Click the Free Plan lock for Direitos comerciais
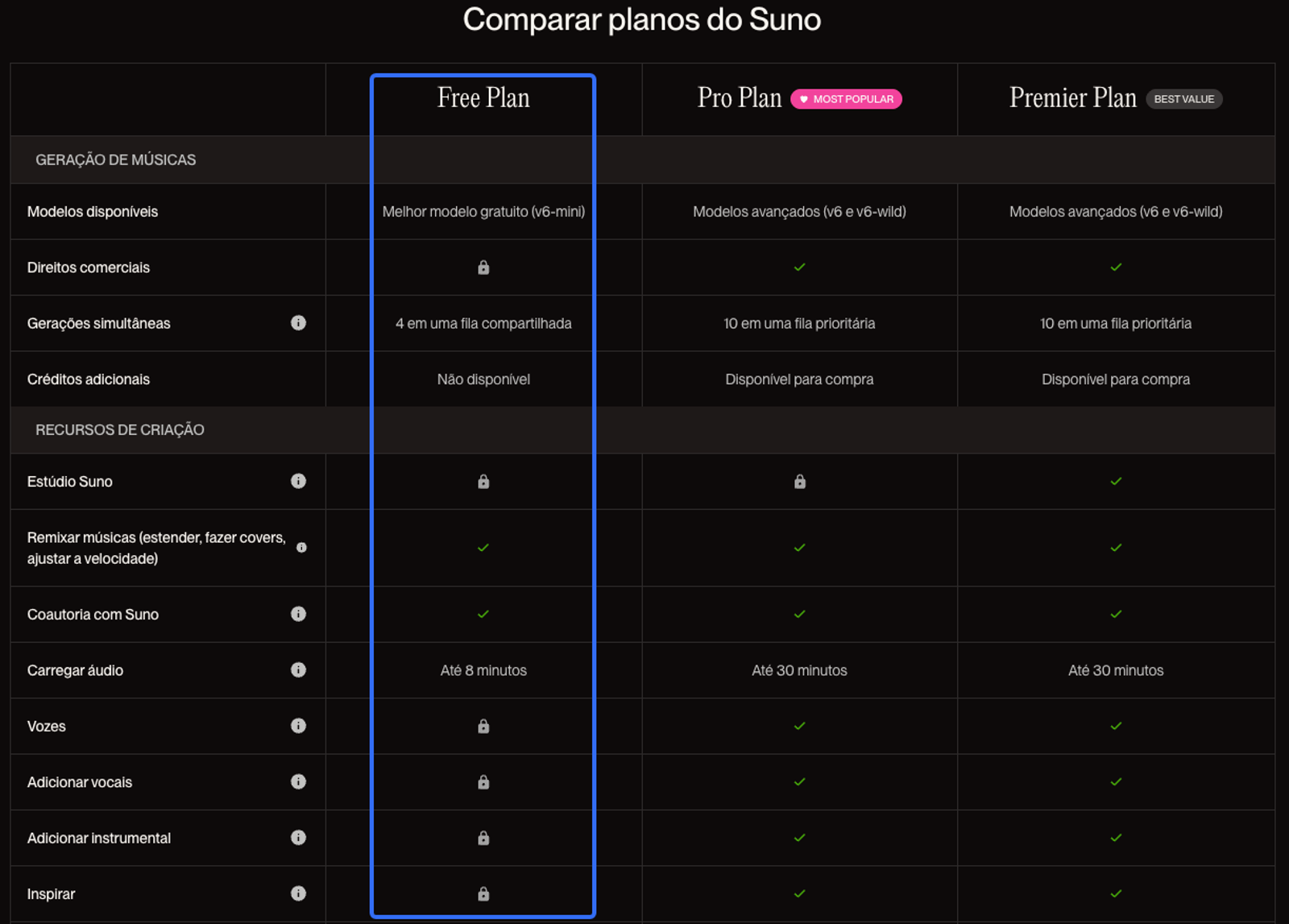Viewport: 1289px width, 924px height. coord(483,267)
